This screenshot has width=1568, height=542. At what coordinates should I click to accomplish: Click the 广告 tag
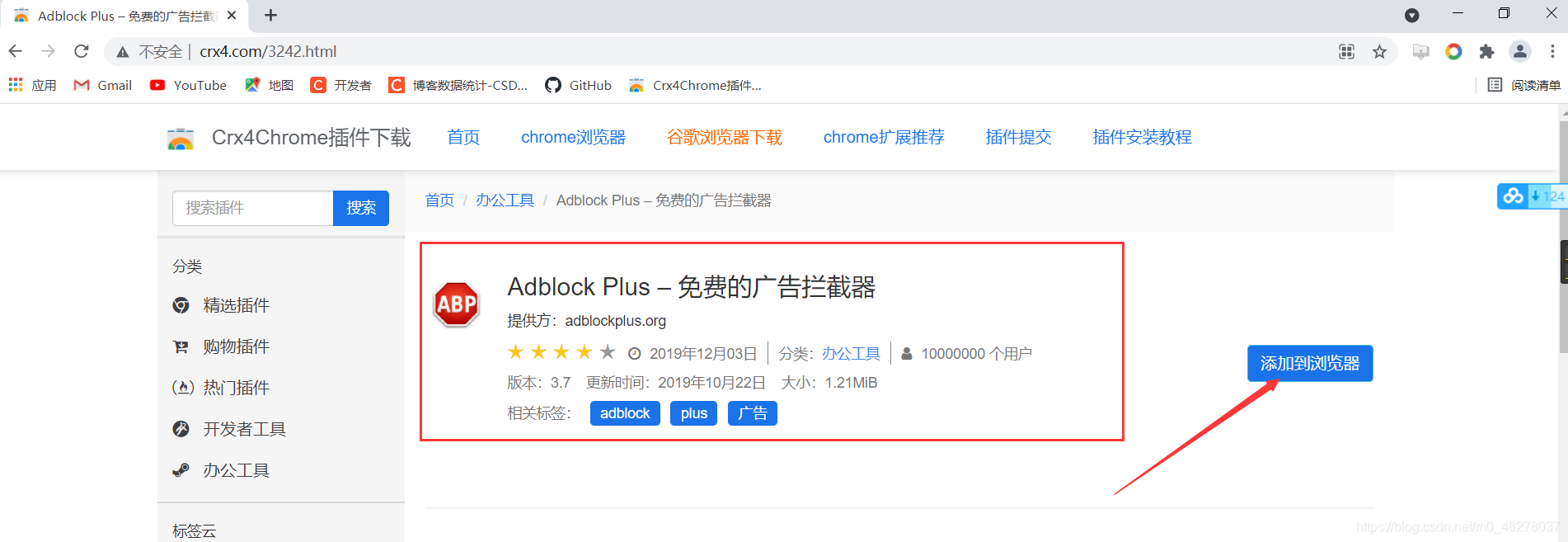click(752, 413)
